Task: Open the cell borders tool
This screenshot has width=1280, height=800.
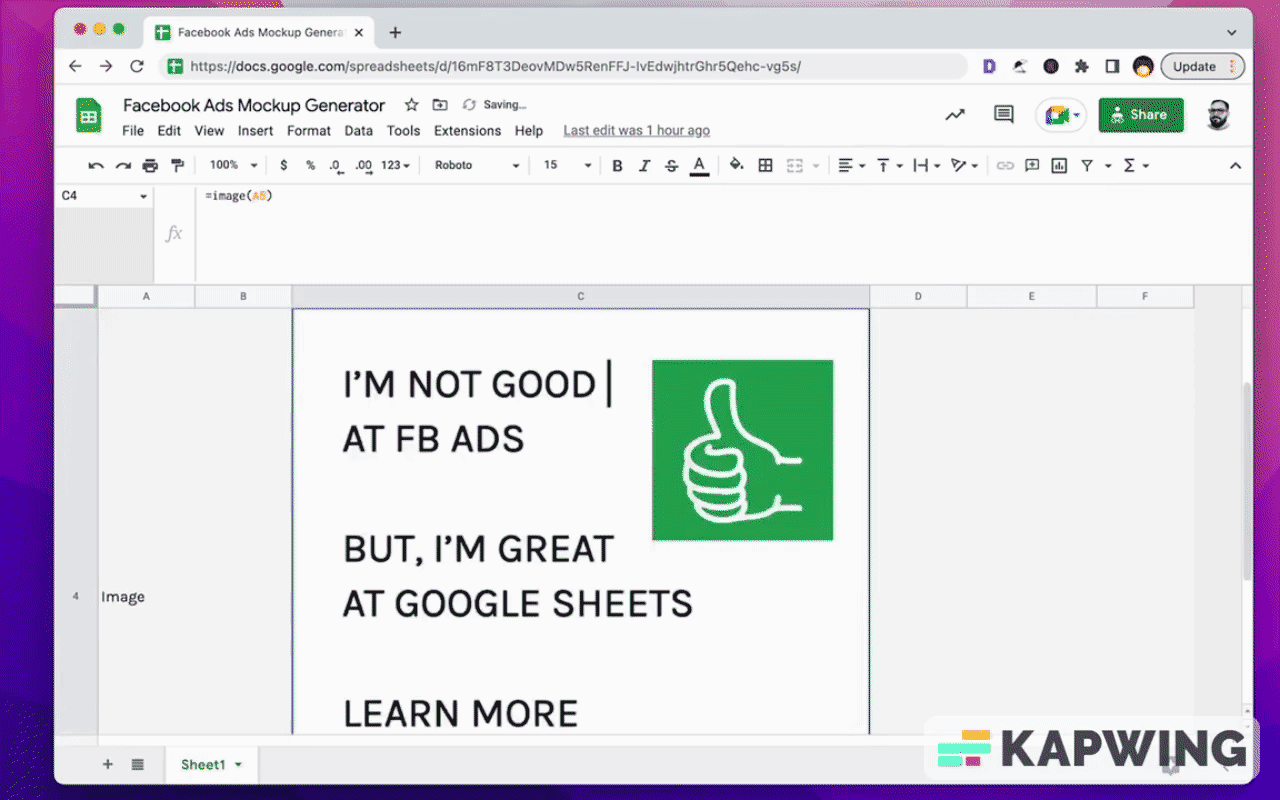Action: pos(765,165)
